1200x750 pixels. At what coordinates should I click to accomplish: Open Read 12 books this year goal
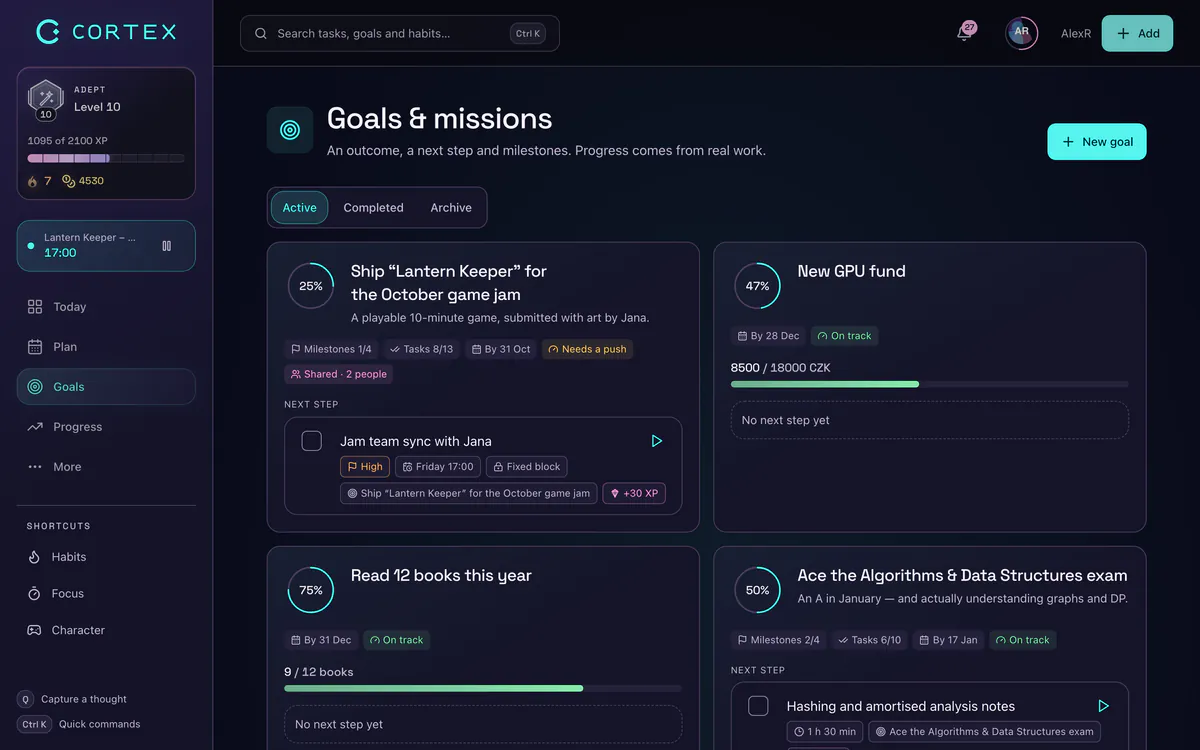pyautogui.click(x=441, y=576)
